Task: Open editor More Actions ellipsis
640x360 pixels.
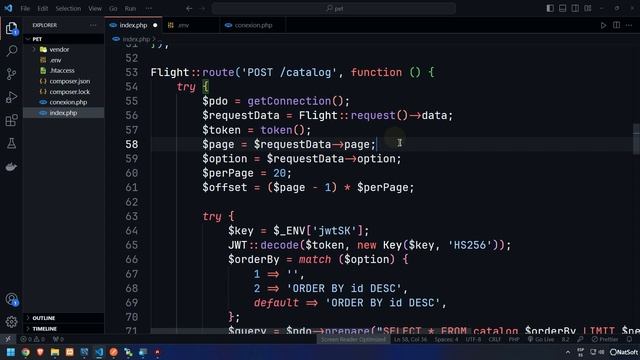Action: coord(629,25)
